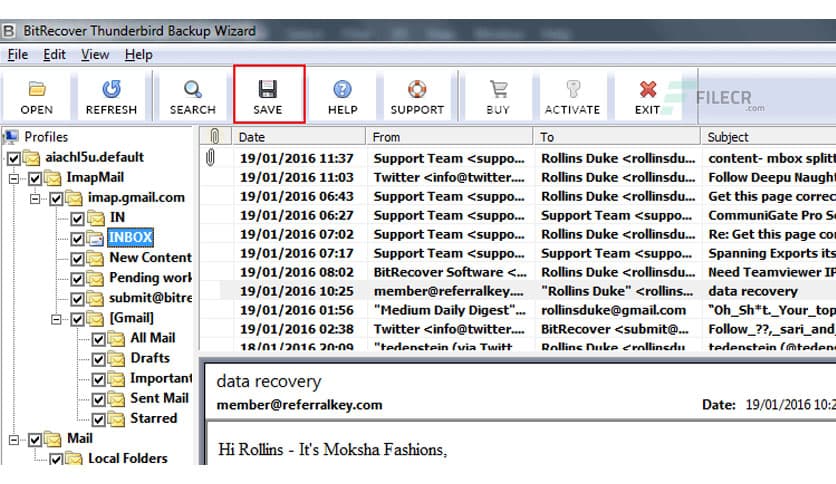The image size is (836, 484).
Task: Click the Profiles computer icon
Action: coord(11,137)
